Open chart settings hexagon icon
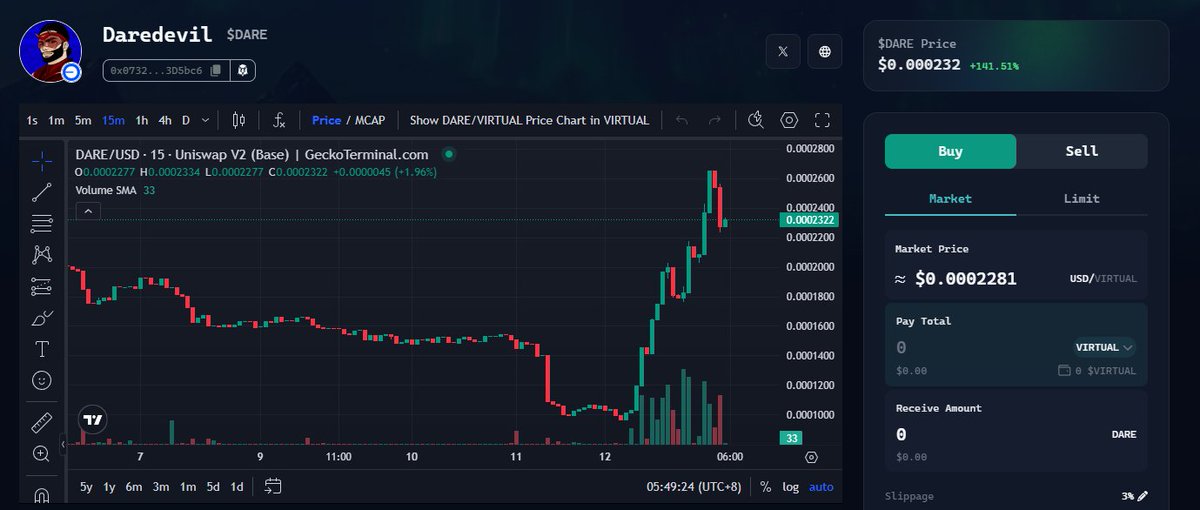 [x=789, y=120]
